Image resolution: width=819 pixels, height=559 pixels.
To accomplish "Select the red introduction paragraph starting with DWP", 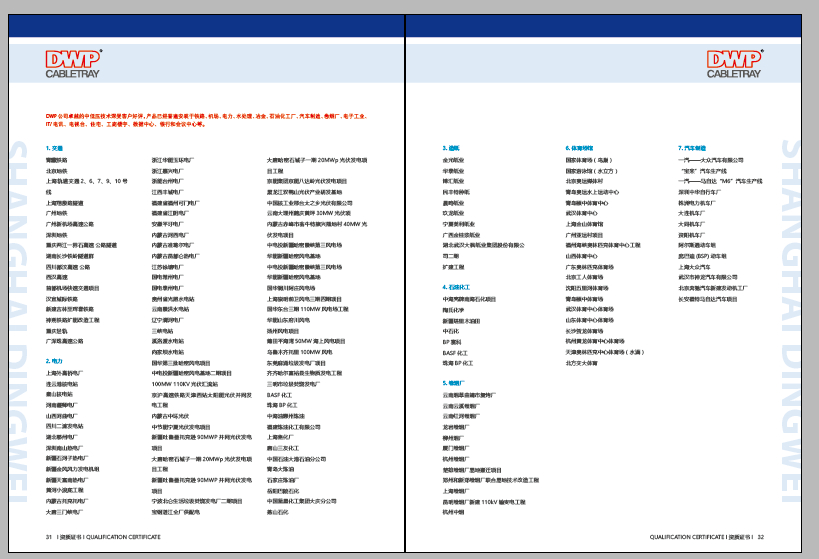I will click(x=206, y=120).
